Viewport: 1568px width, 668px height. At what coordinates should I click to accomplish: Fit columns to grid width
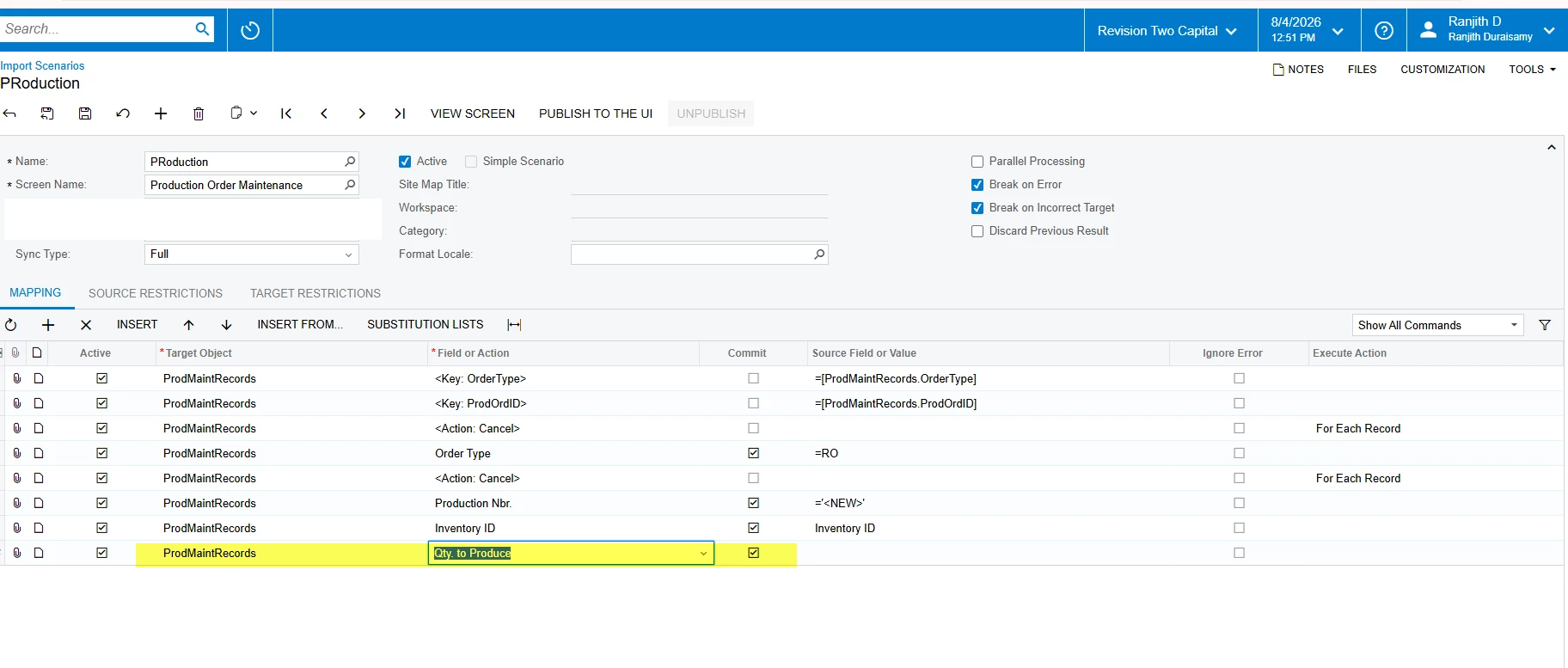[514, 325]
